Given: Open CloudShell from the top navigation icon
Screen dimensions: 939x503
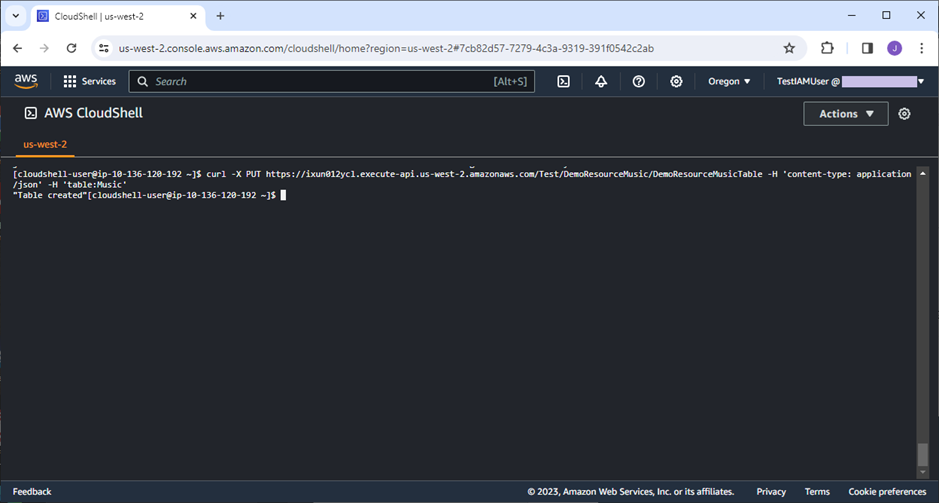Looking at the screenshot, I should click(x=564, y=81).
